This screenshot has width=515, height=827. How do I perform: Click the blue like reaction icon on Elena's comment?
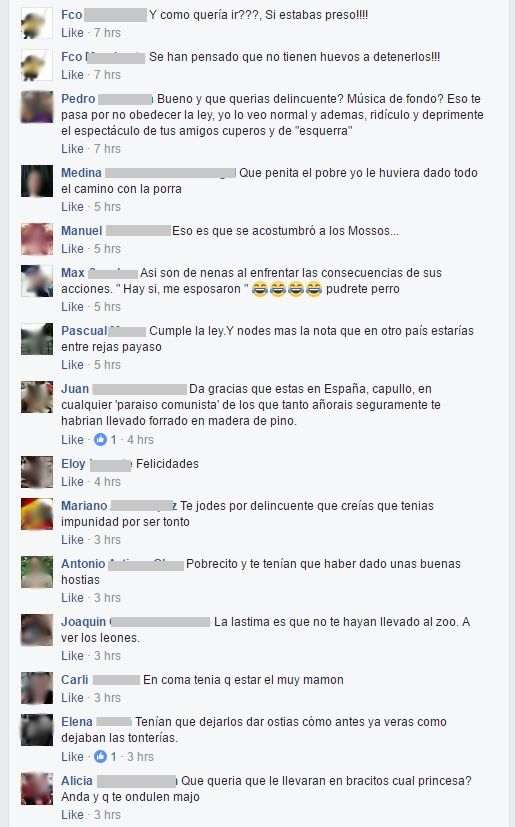click(100, 756)
